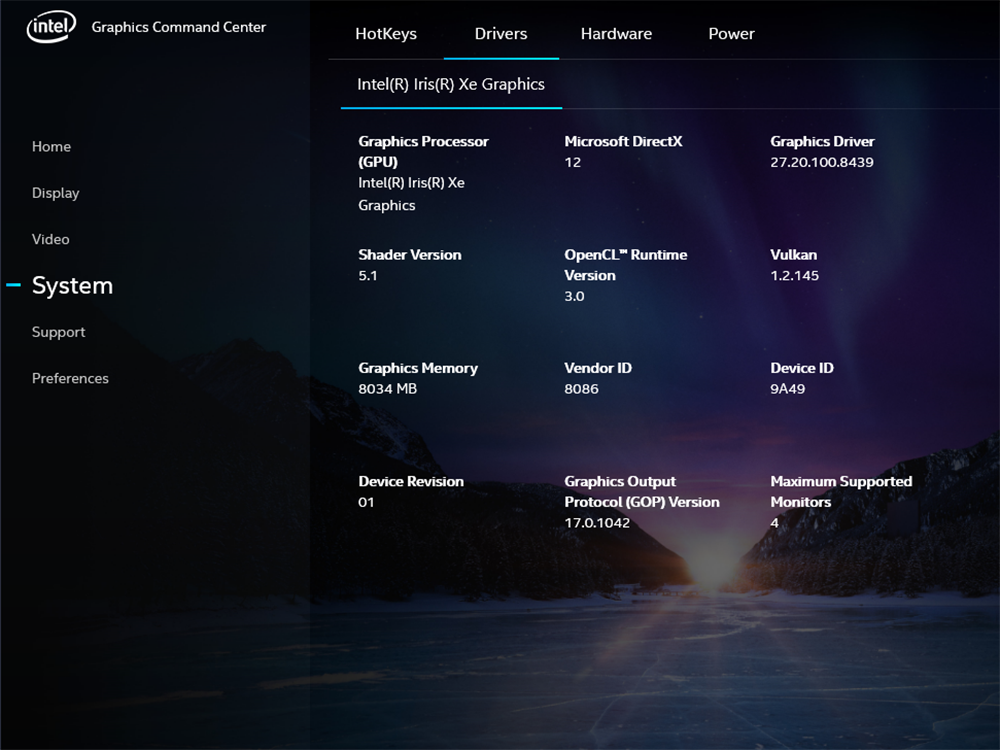The height and width of the screenshot is (750, 1000).
Task: Open the Power tab
Action: point(732,34)
